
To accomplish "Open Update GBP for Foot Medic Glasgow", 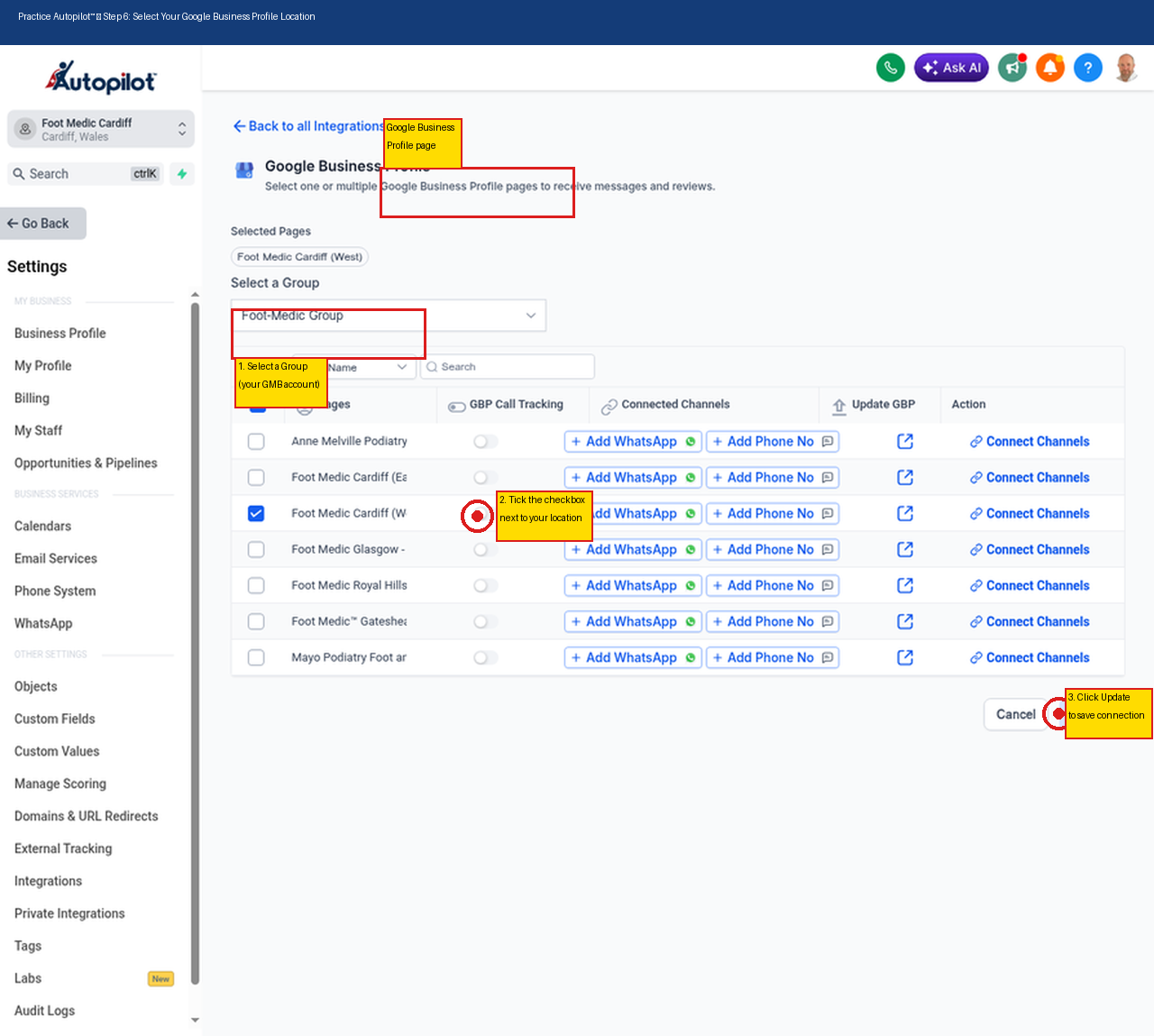I will 905,549.
